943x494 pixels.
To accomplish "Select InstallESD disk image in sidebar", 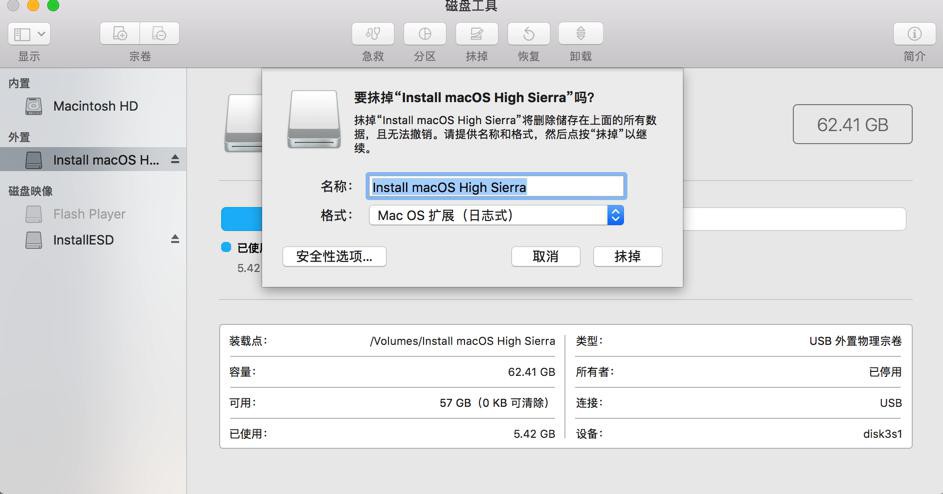I will (93, 240).
